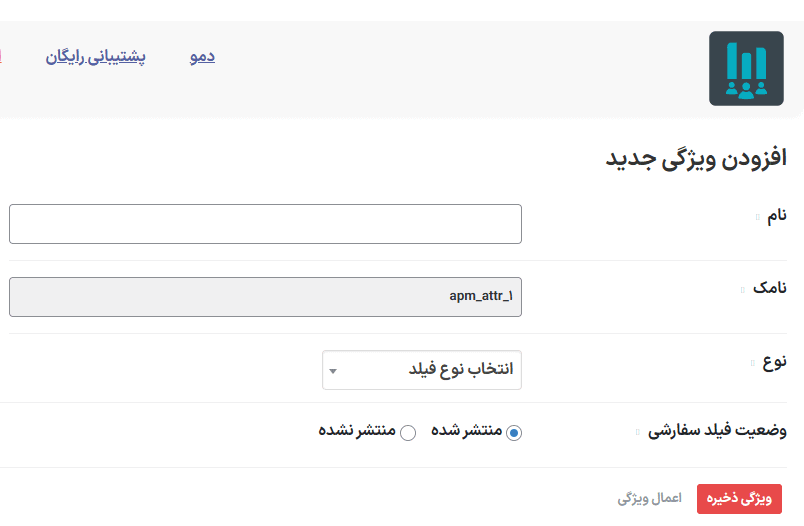Viewport: 804px width, 526px height.
Task: Click the arrow on the field type select
Action: coord(333,371)
